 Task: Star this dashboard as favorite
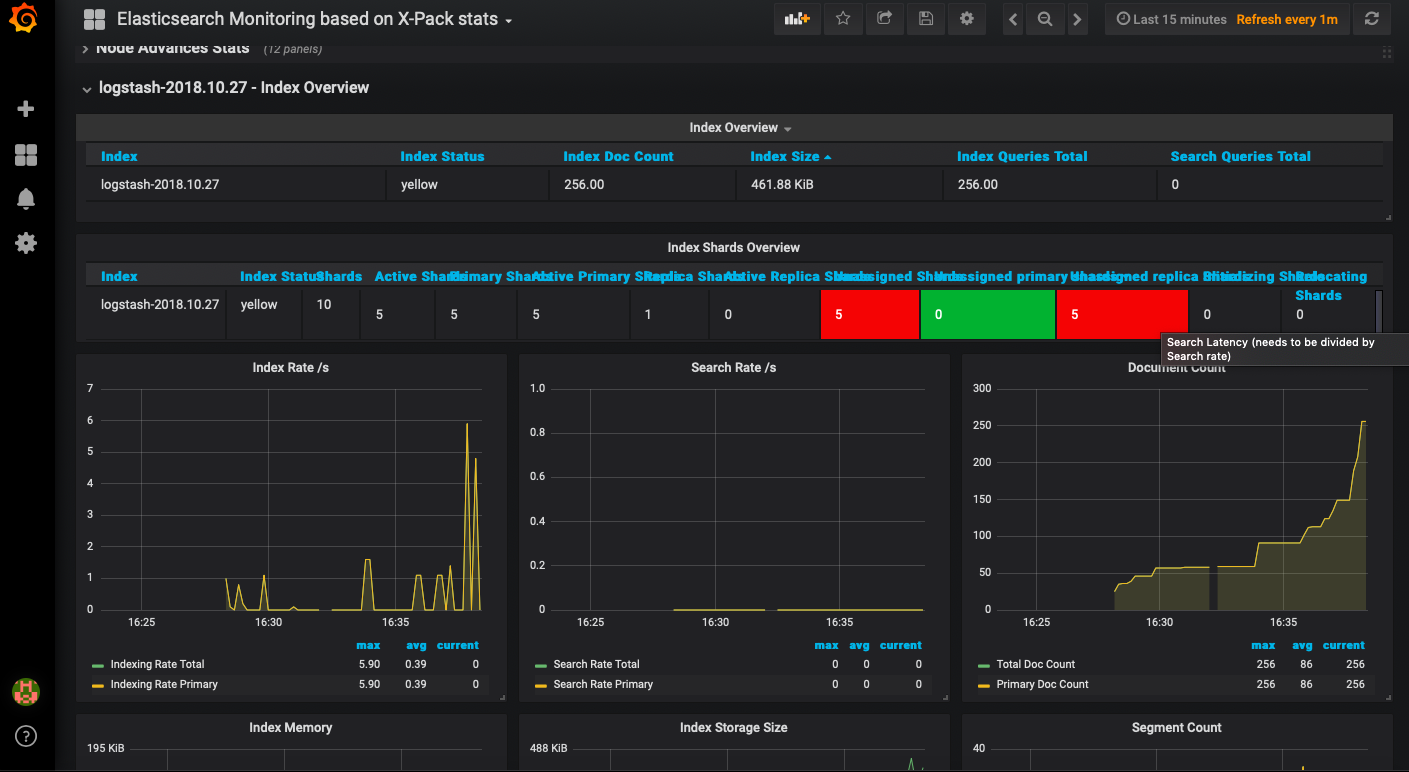tap(843, 19)
